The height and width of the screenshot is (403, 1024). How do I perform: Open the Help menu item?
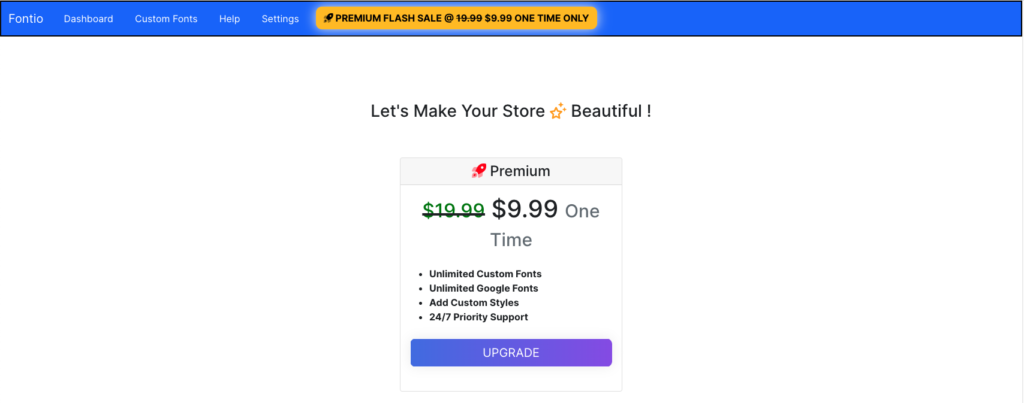[x=229, y=19]
